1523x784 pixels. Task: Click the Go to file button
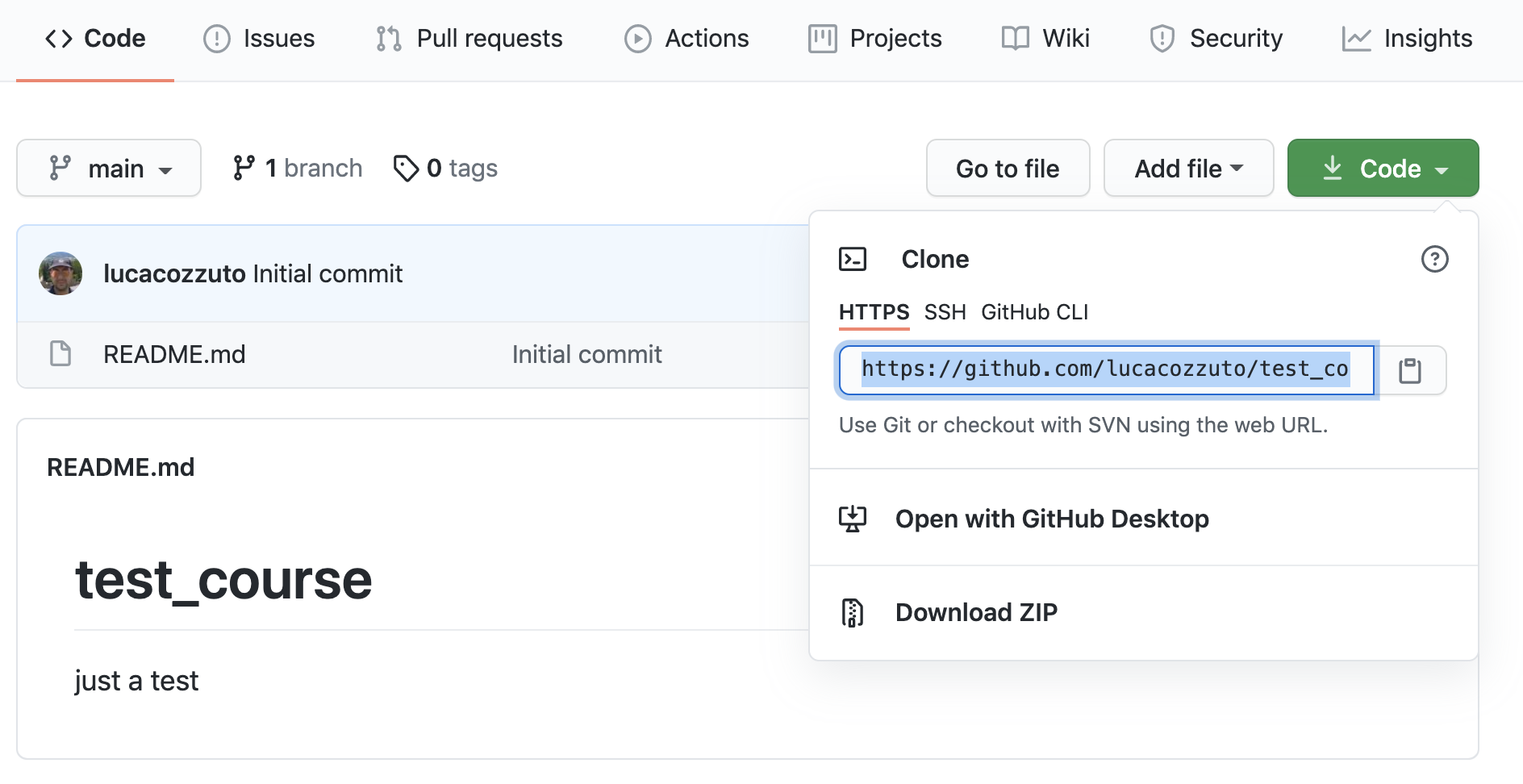1008,168
